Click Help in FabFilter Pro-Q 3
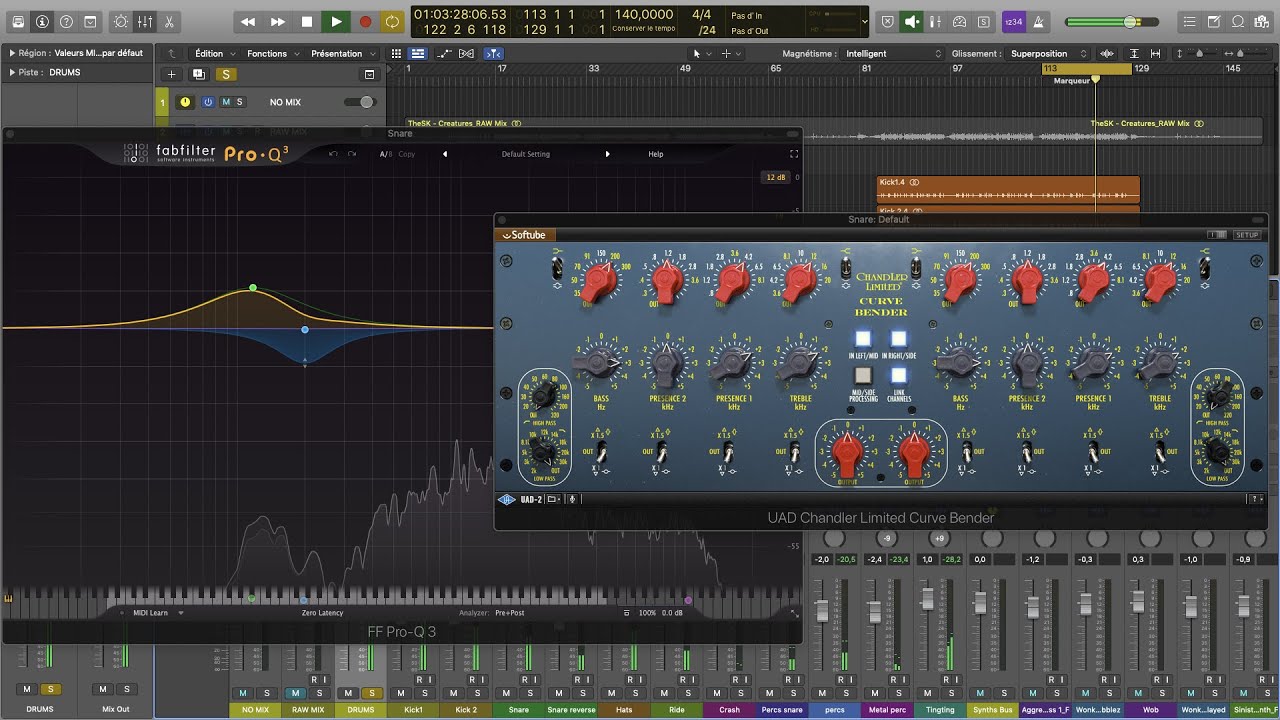The height and width of the screenshot is (720, 1280). [x=656, y=154]
